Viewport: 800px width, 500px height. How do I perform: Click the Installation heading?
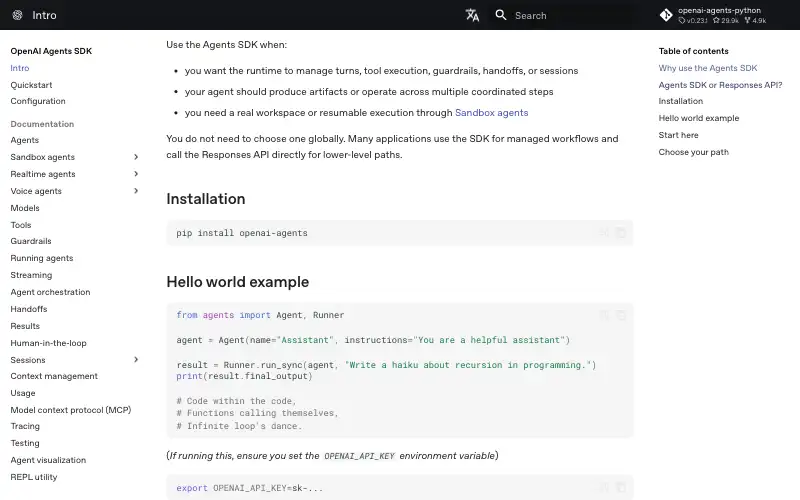(206, 198)
